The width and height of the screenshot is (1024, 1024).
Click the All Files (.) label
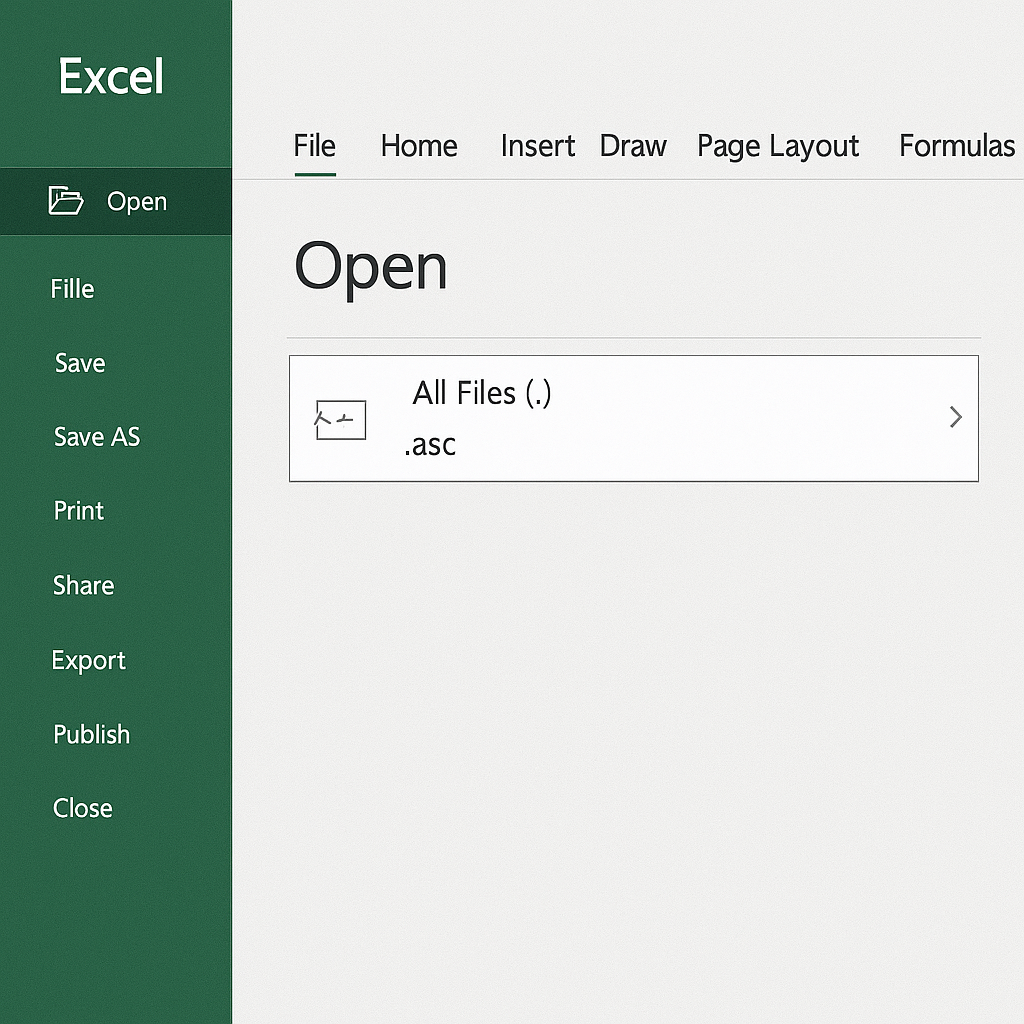click(x=482, y=393)
